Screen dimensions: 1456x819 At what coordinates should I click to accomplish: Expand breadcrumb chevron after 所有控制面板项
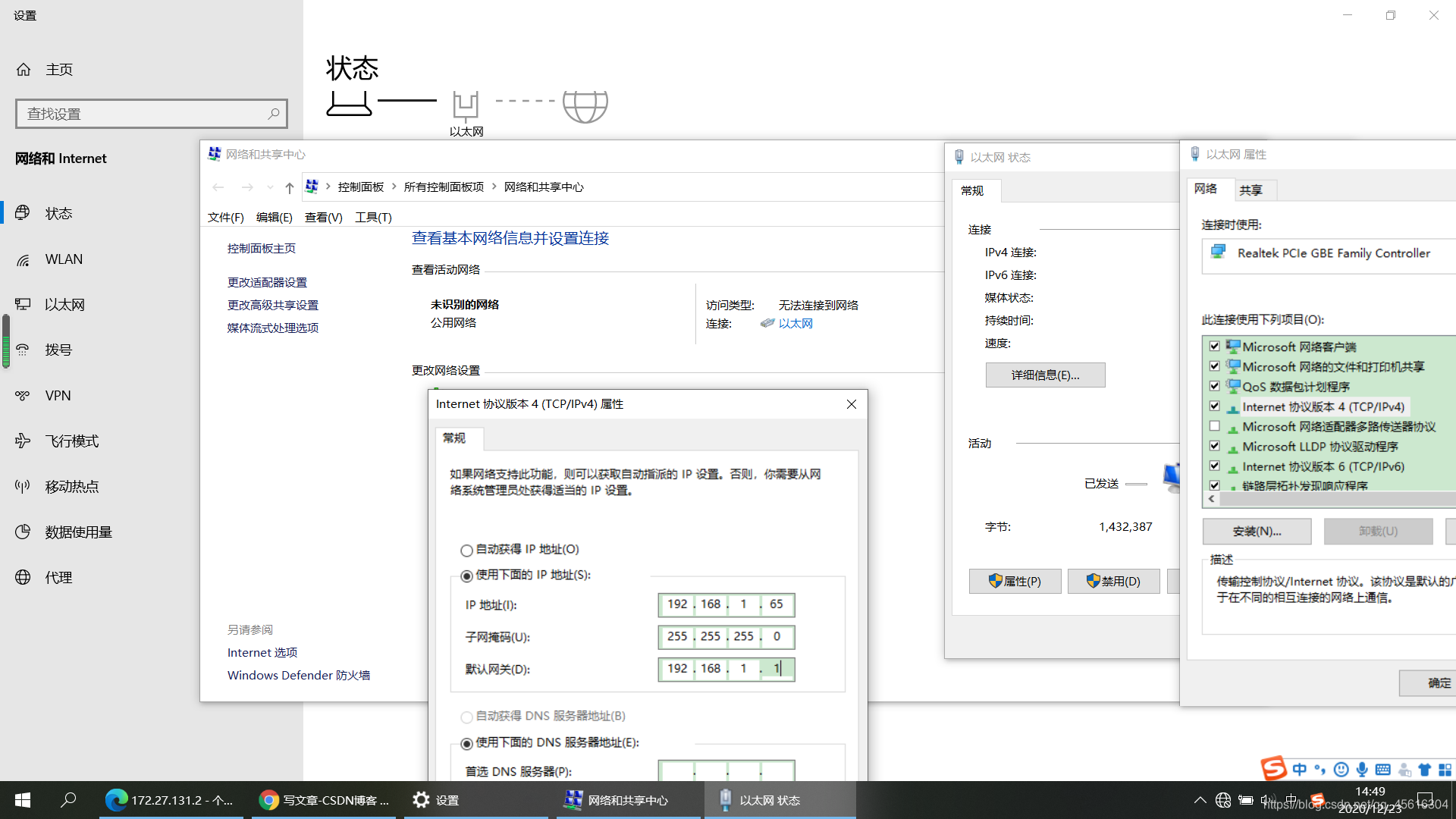[494, 187]
